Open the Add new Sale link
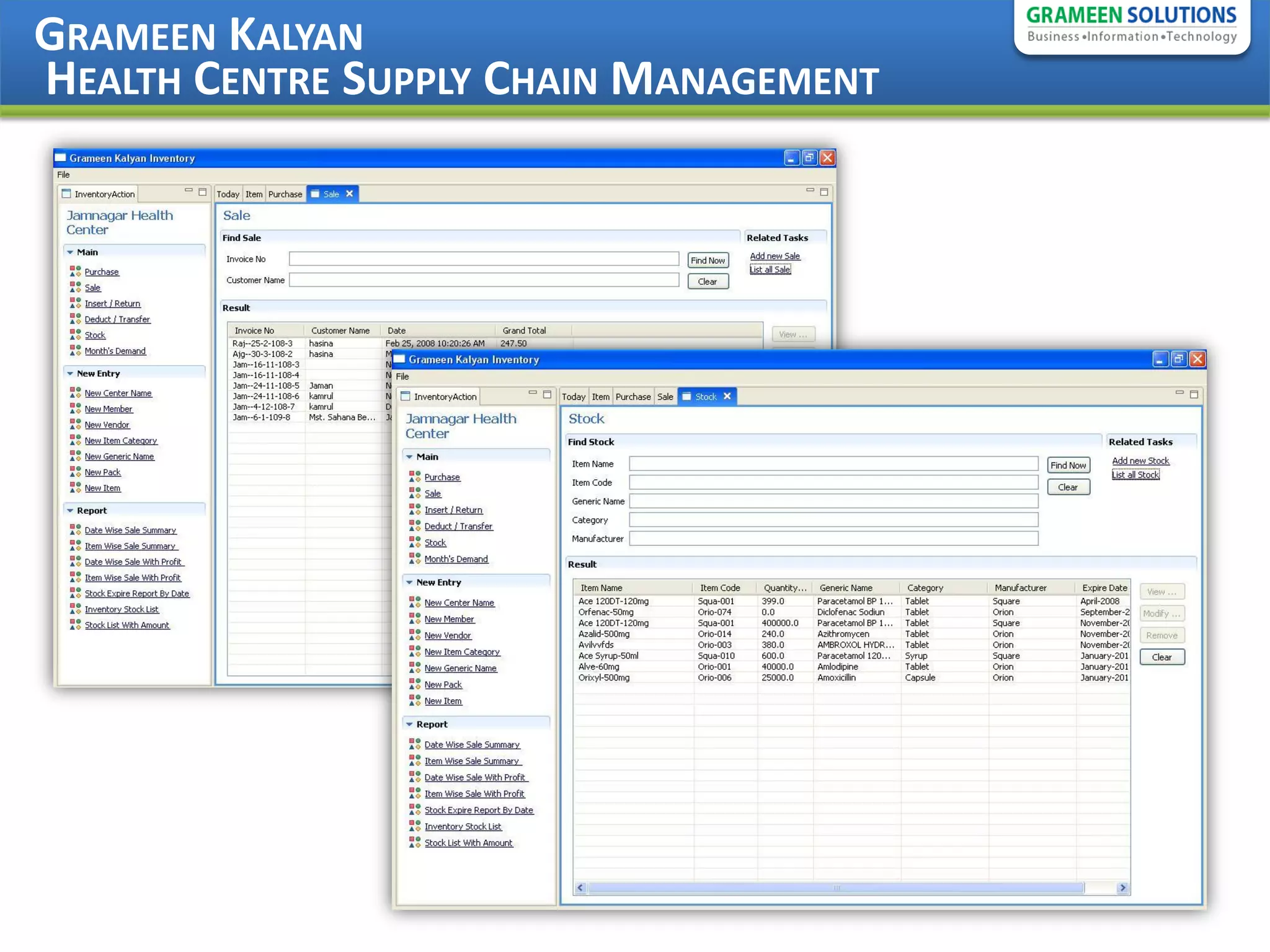The image size is (1270, 952). [775, 256]
